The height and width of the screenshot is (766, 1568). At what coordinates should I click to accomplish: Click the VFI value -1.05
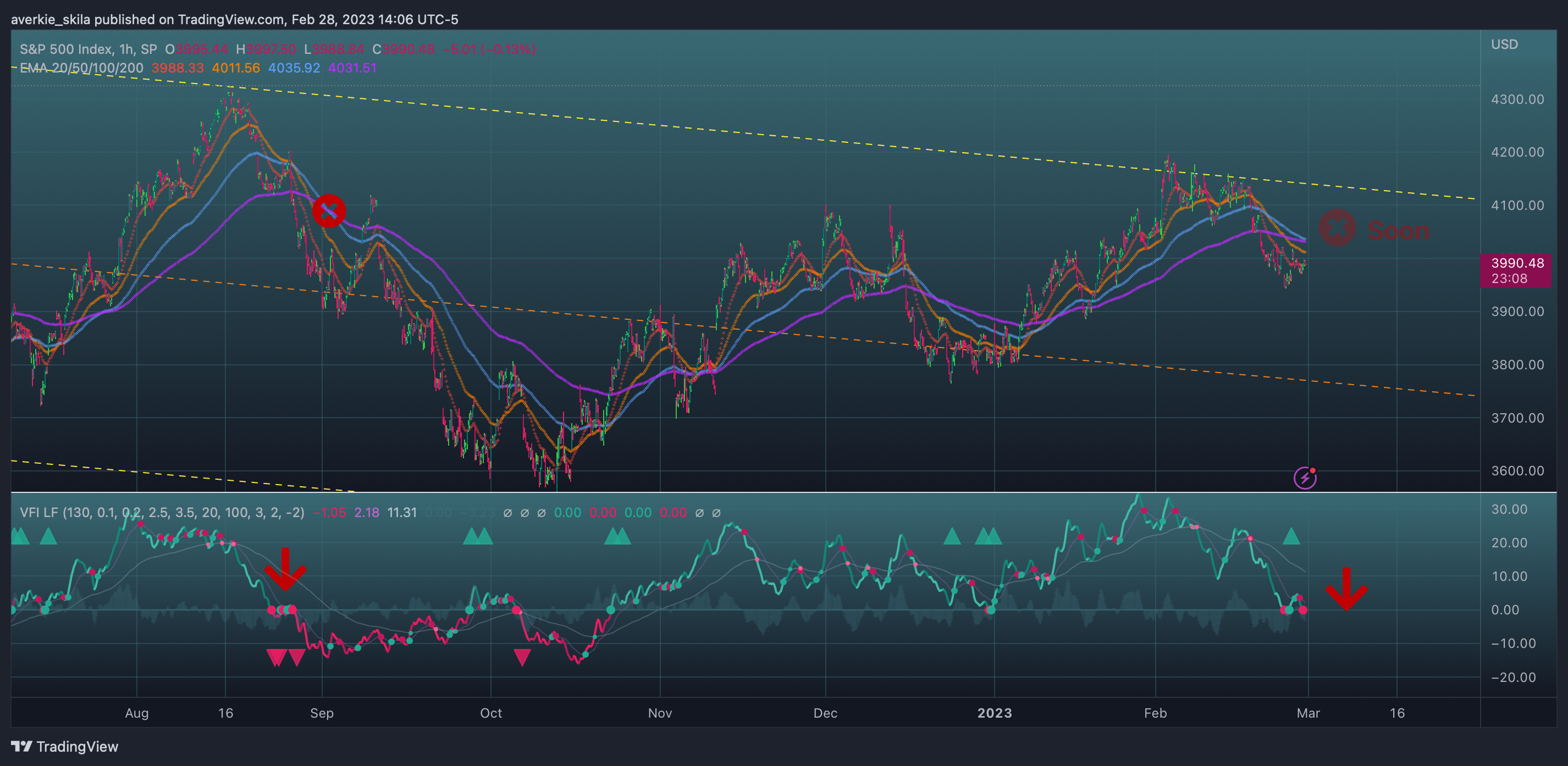pyautogui.click(x=329, y=512)
